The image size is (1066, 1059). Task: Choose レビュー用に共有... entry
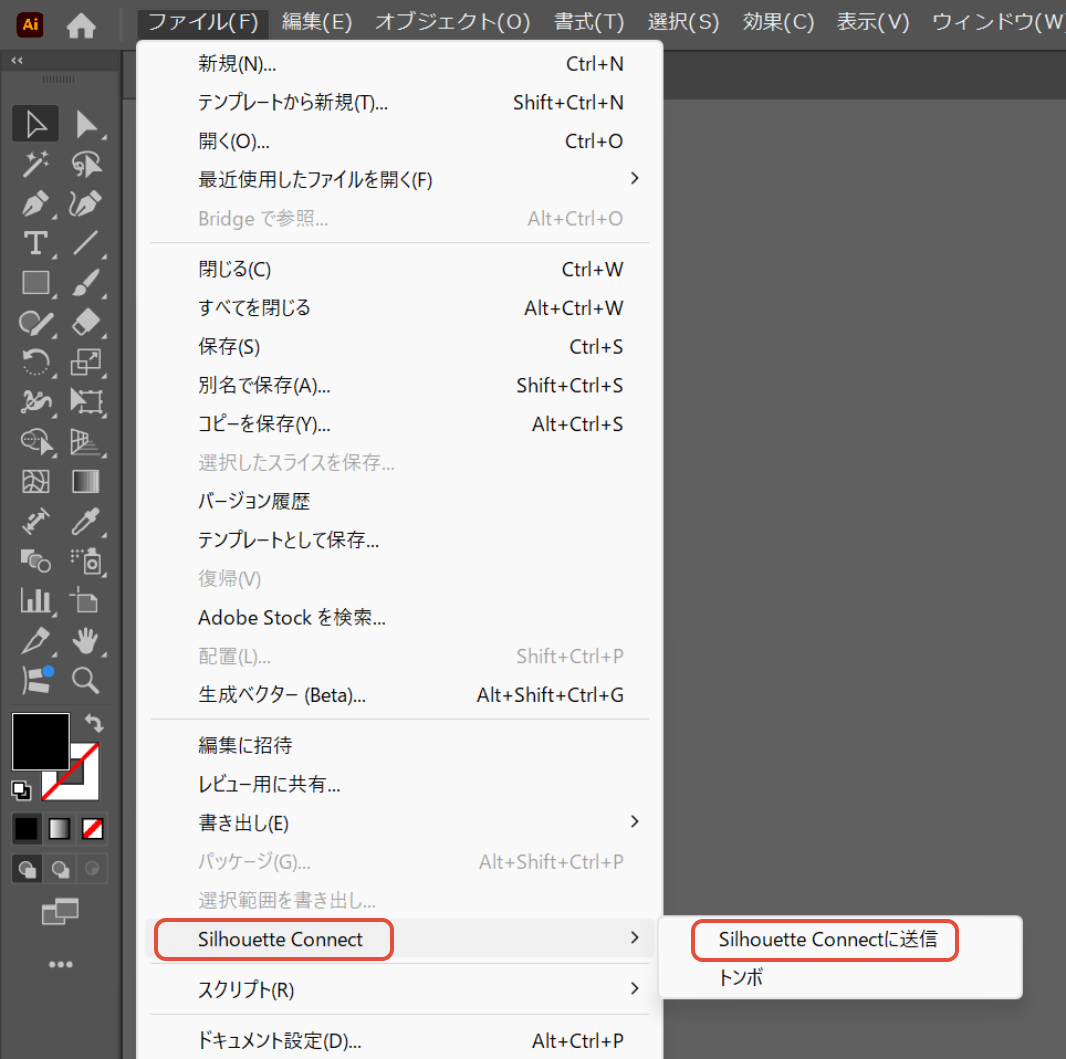[400, 784]
